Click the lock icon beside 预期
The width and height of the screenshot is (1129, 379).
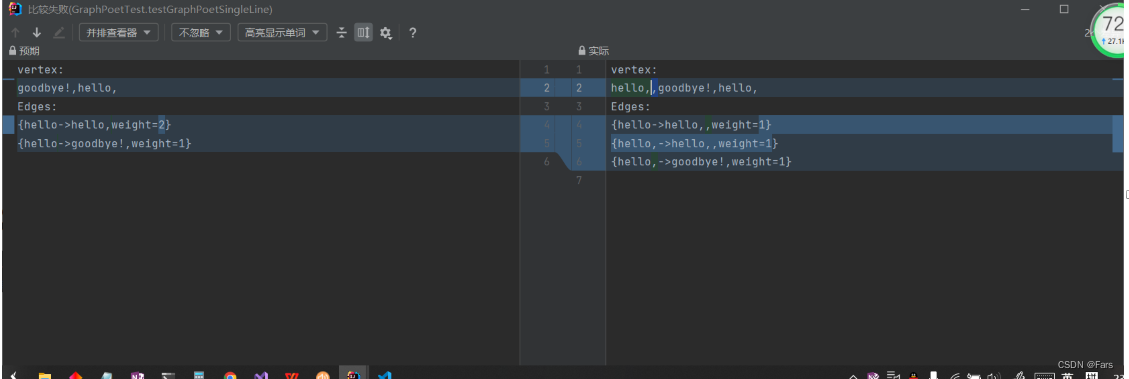12,51
